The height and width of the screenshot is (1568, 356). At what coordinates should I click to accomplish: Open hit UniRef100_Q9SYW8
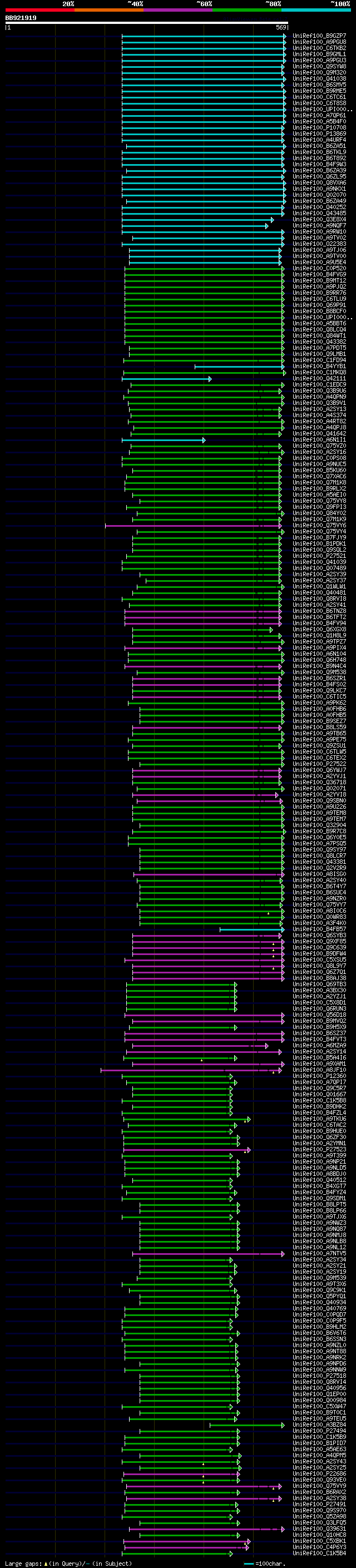click(x=319, y=66)
